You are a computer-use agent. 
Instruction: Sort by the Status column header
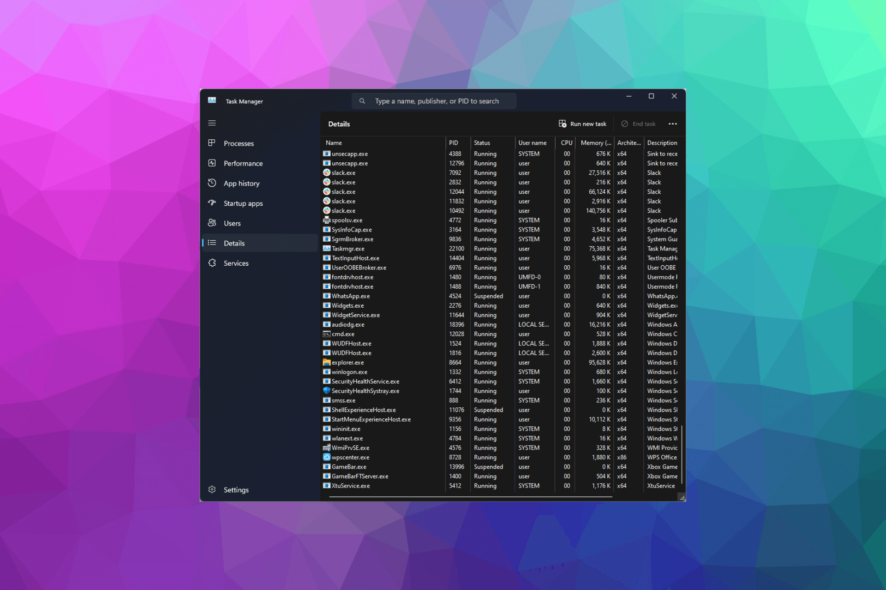pos(492,143)
